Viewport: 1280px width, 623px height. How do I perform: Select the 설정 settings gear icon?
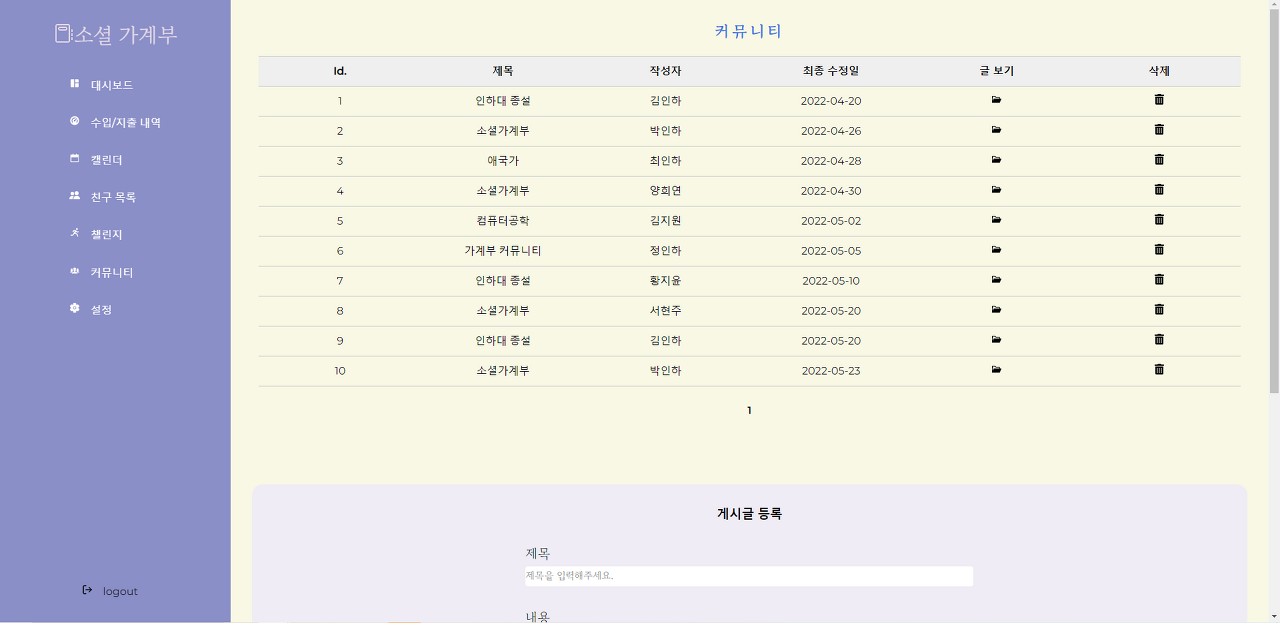(72, 309)
